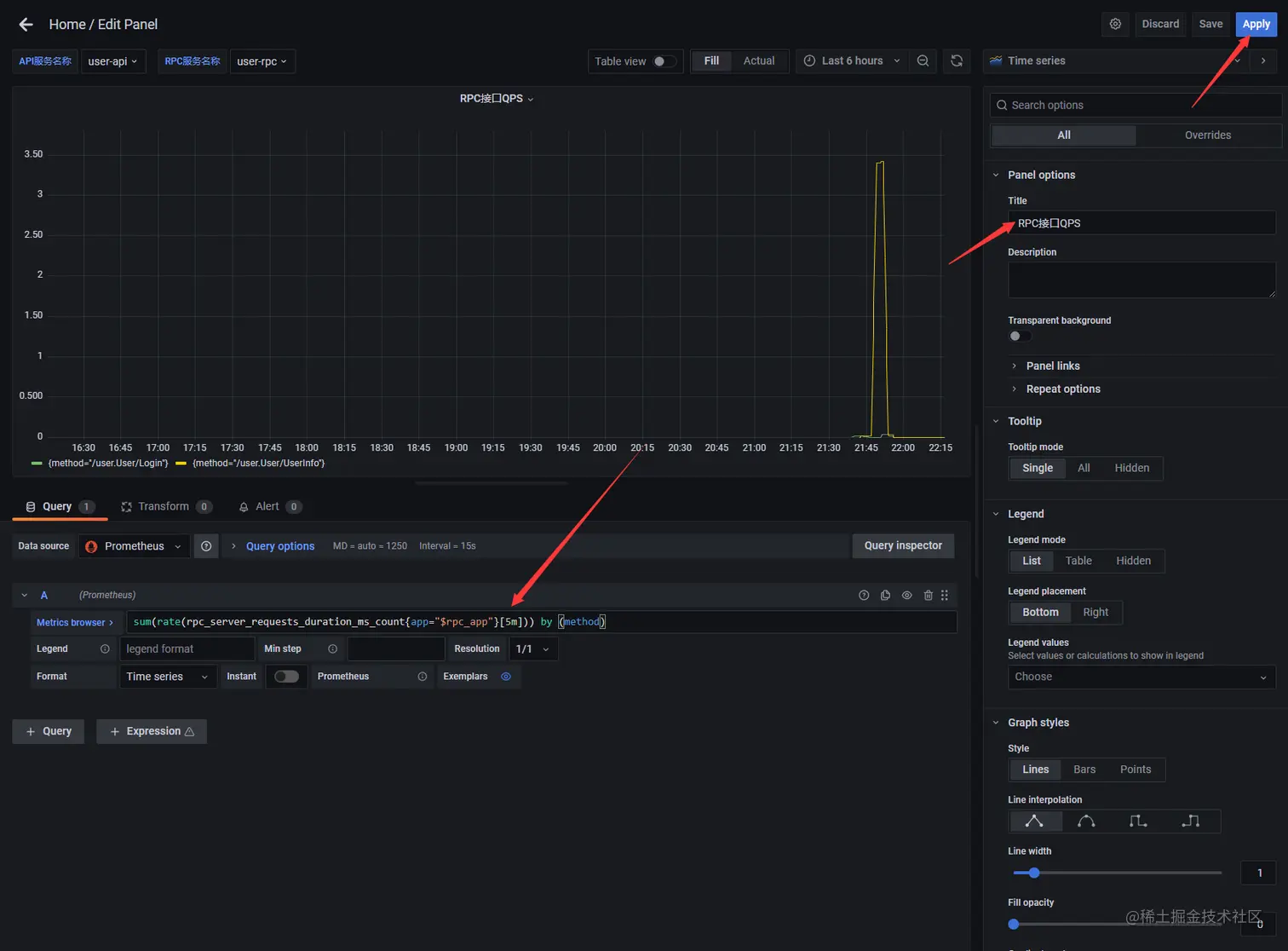
Task: Click Legend info icon in query row
Action: (x=105, y=649)
